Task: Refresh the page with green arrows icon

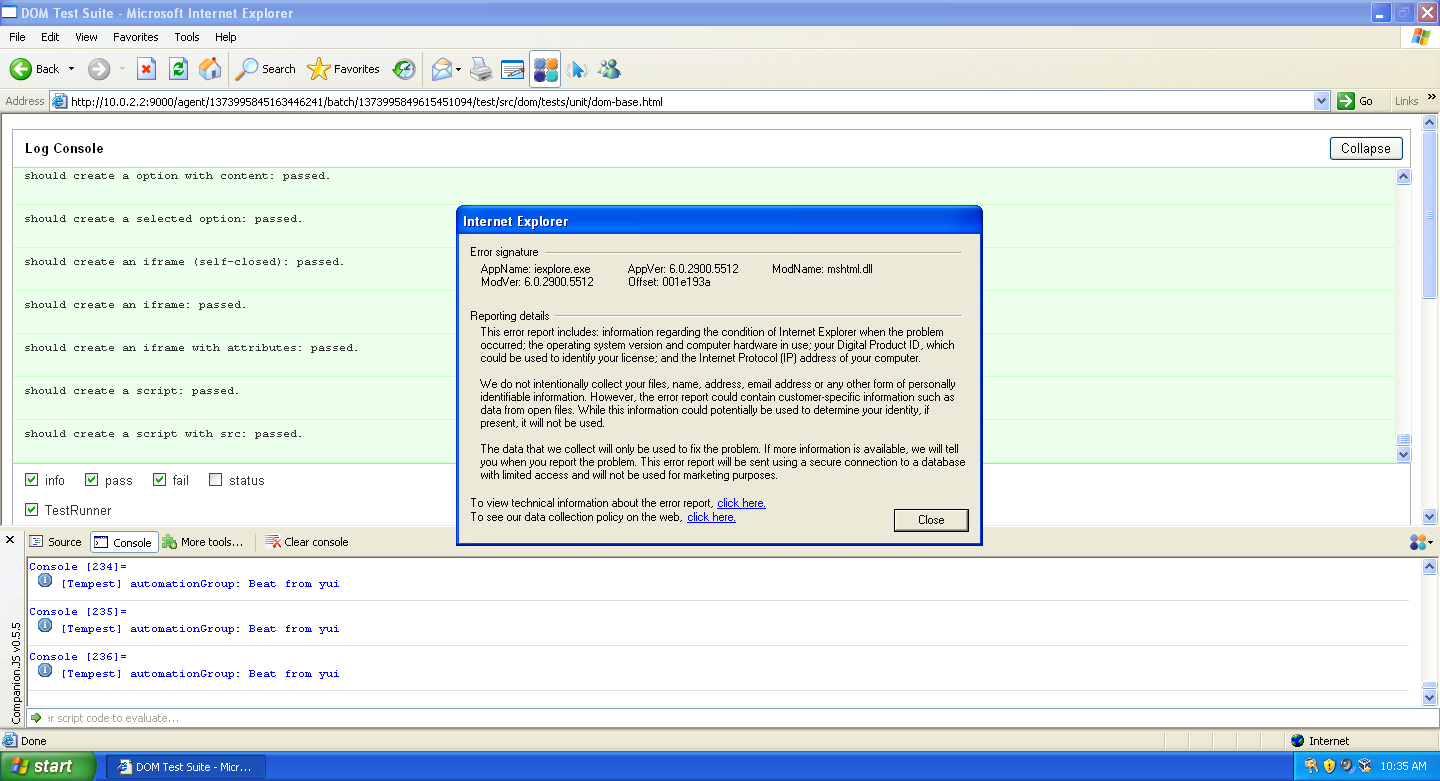Action: click(178, 69)
